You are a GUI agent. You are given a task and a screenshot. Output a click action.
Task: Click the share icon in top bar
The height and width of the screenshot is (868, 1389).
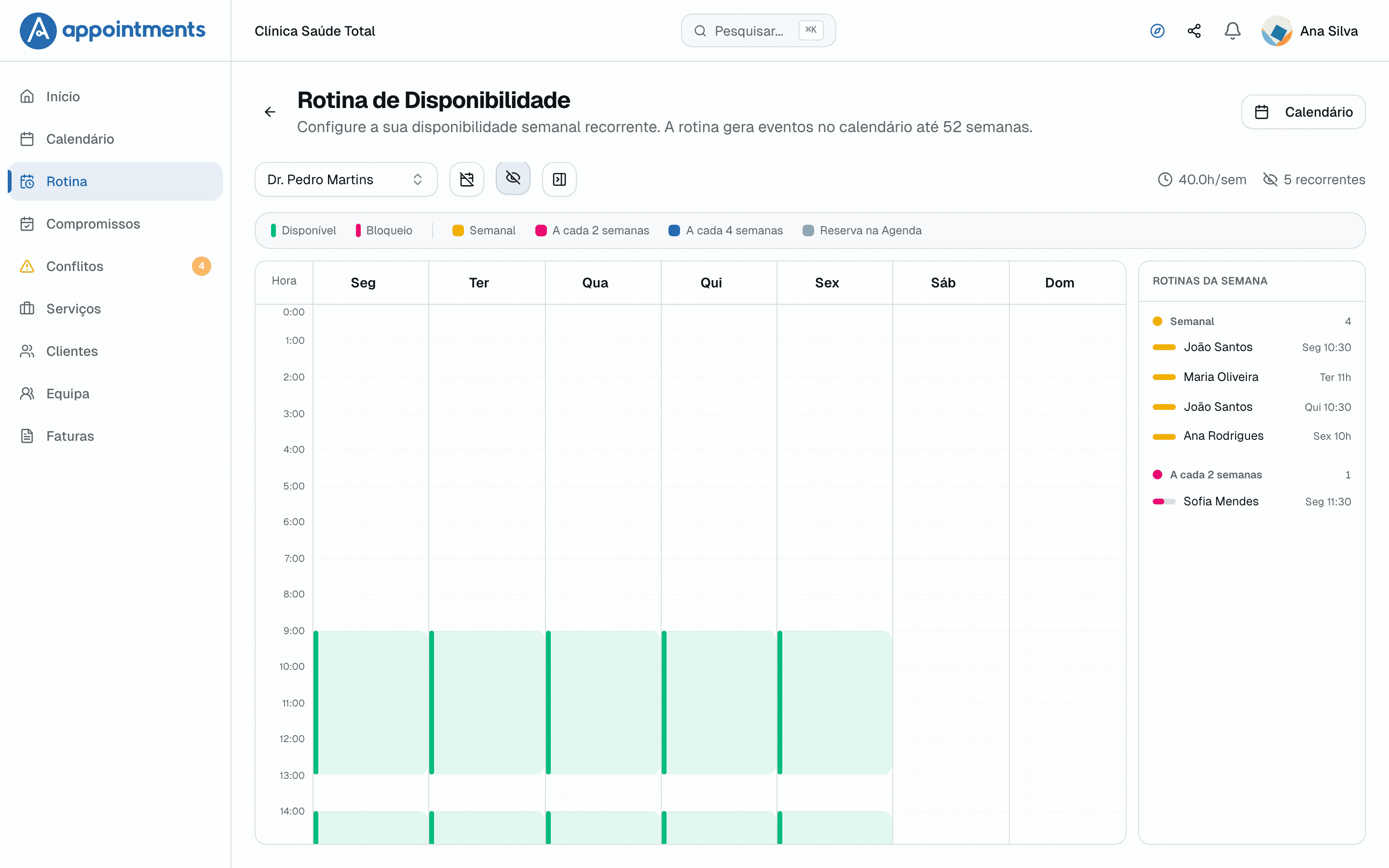[x=1195, y=31]
